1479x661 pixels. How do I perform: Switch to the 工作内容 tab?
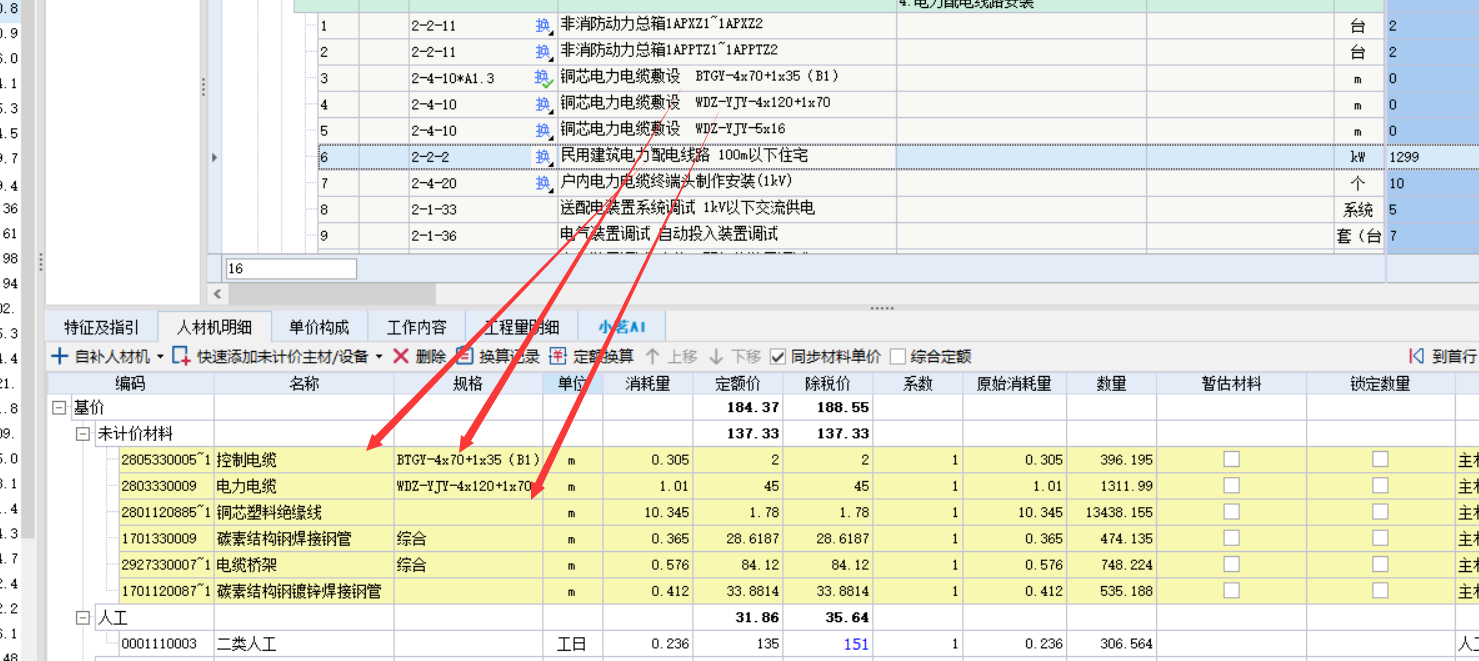(417, 327)
